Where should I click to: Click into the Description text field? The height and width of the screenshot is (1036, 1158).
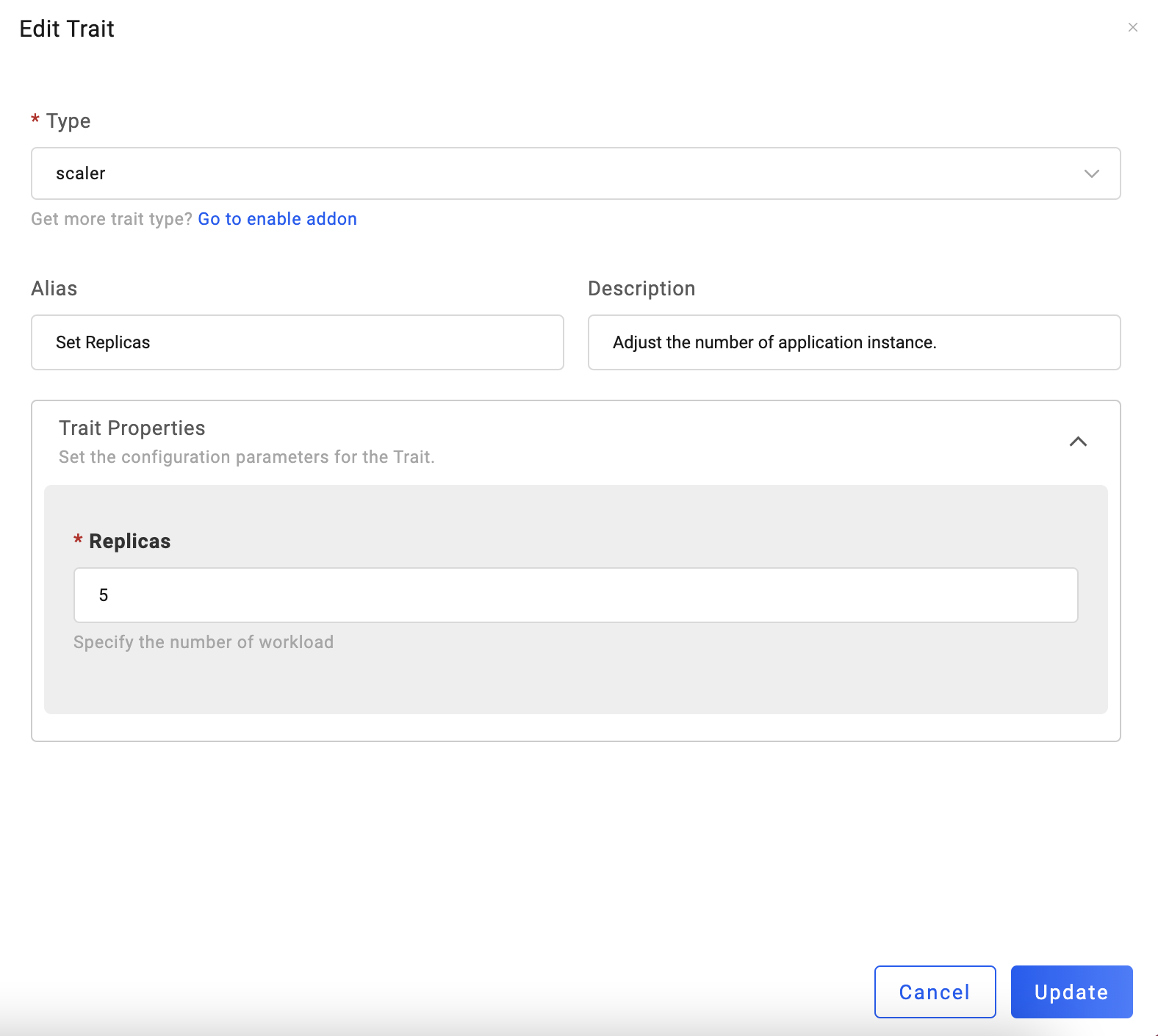tap(854, 342)
